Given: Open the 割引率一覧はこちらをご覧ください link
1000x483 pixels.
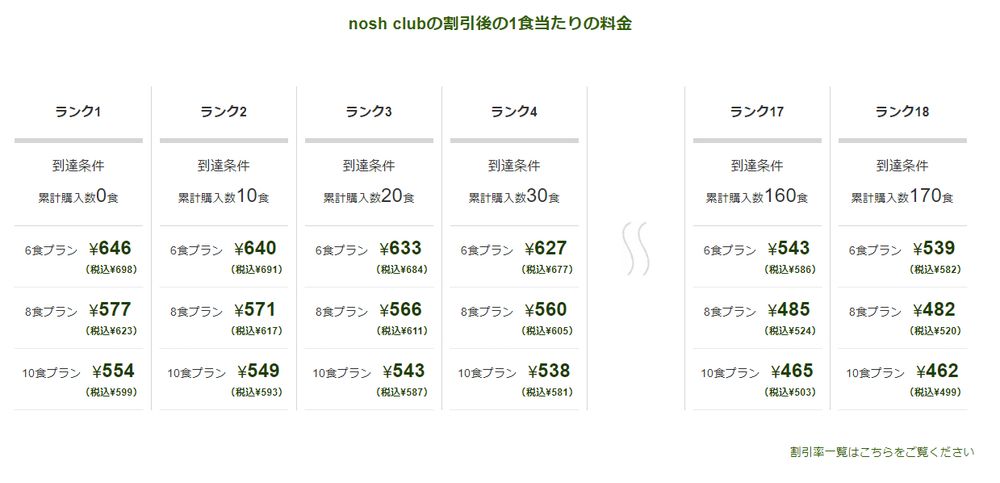Looking at the screenshot, I should [882, 452].
